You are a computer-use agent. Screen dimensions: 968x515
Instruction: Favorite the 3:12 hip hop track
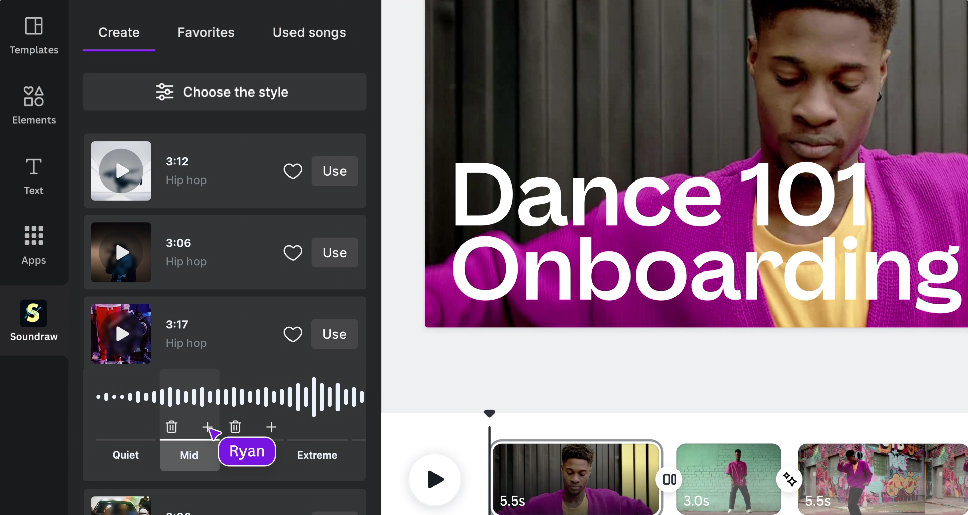(x=293, y=171)
